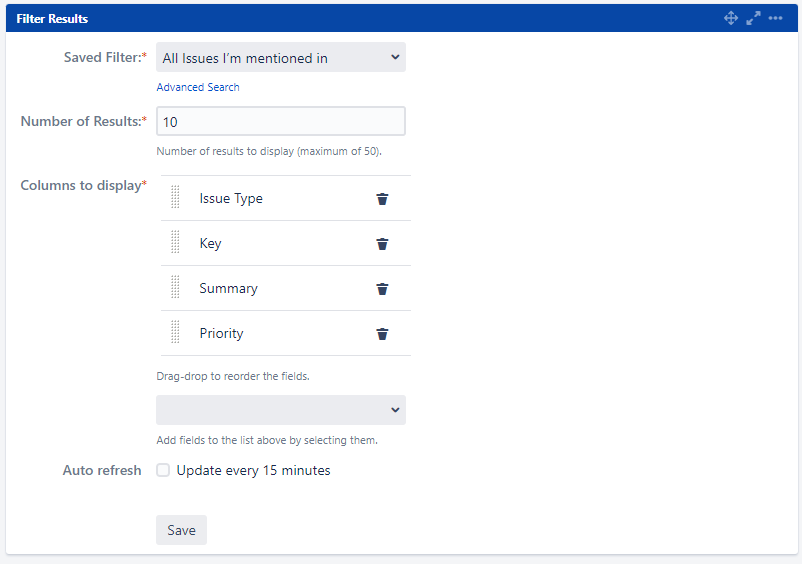Image resolution: width=802 pixels, height=564 pixels.
Task: Remove the Priority column via trash icon
Action: click(382, 333)
